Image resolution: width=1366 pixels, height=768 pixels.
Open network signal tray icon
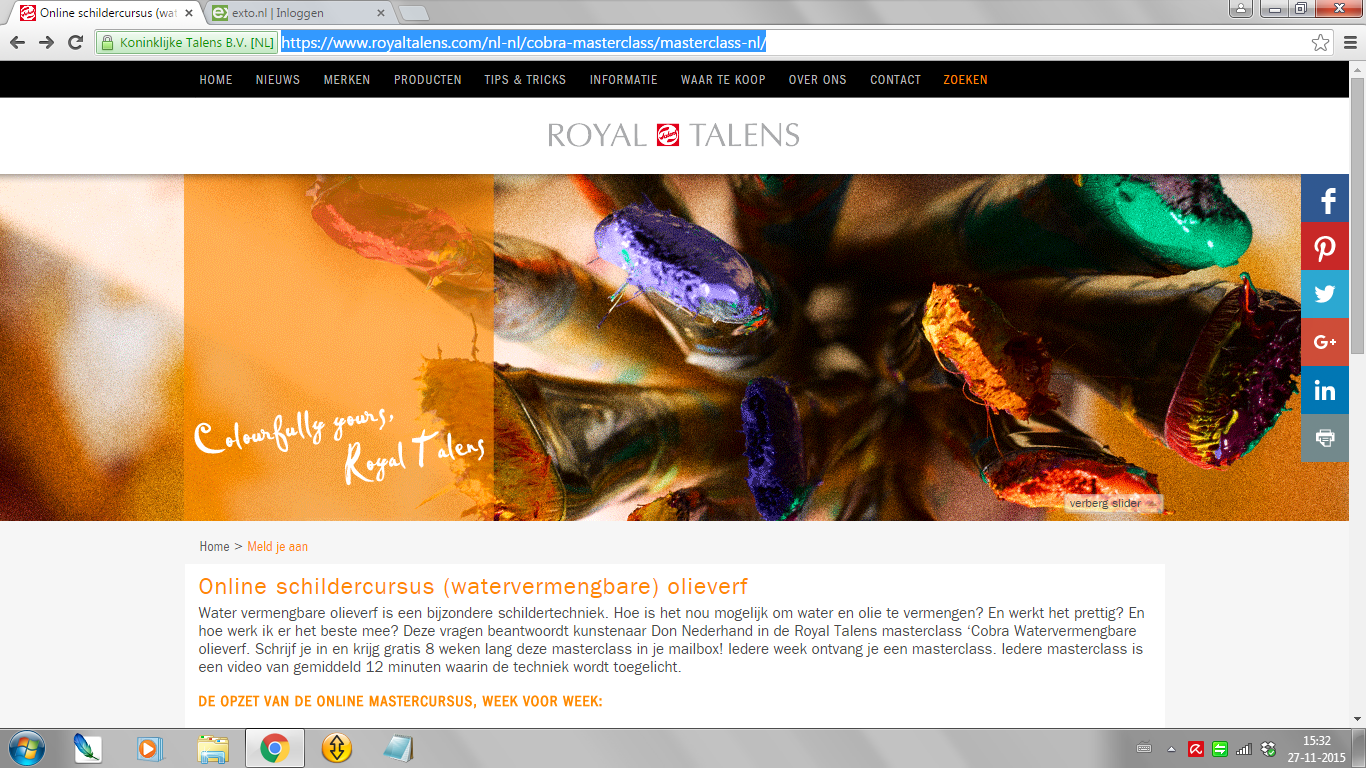1243,748
